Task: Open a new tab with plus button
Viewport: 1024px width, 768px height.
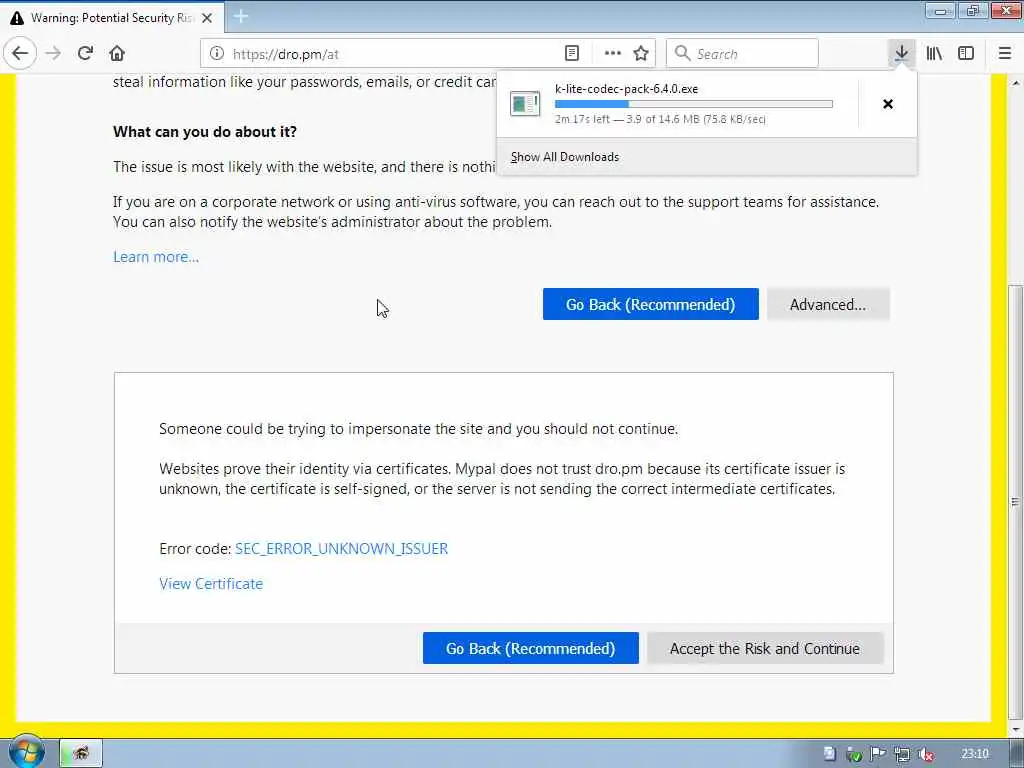Action: [x=241, y=16]
